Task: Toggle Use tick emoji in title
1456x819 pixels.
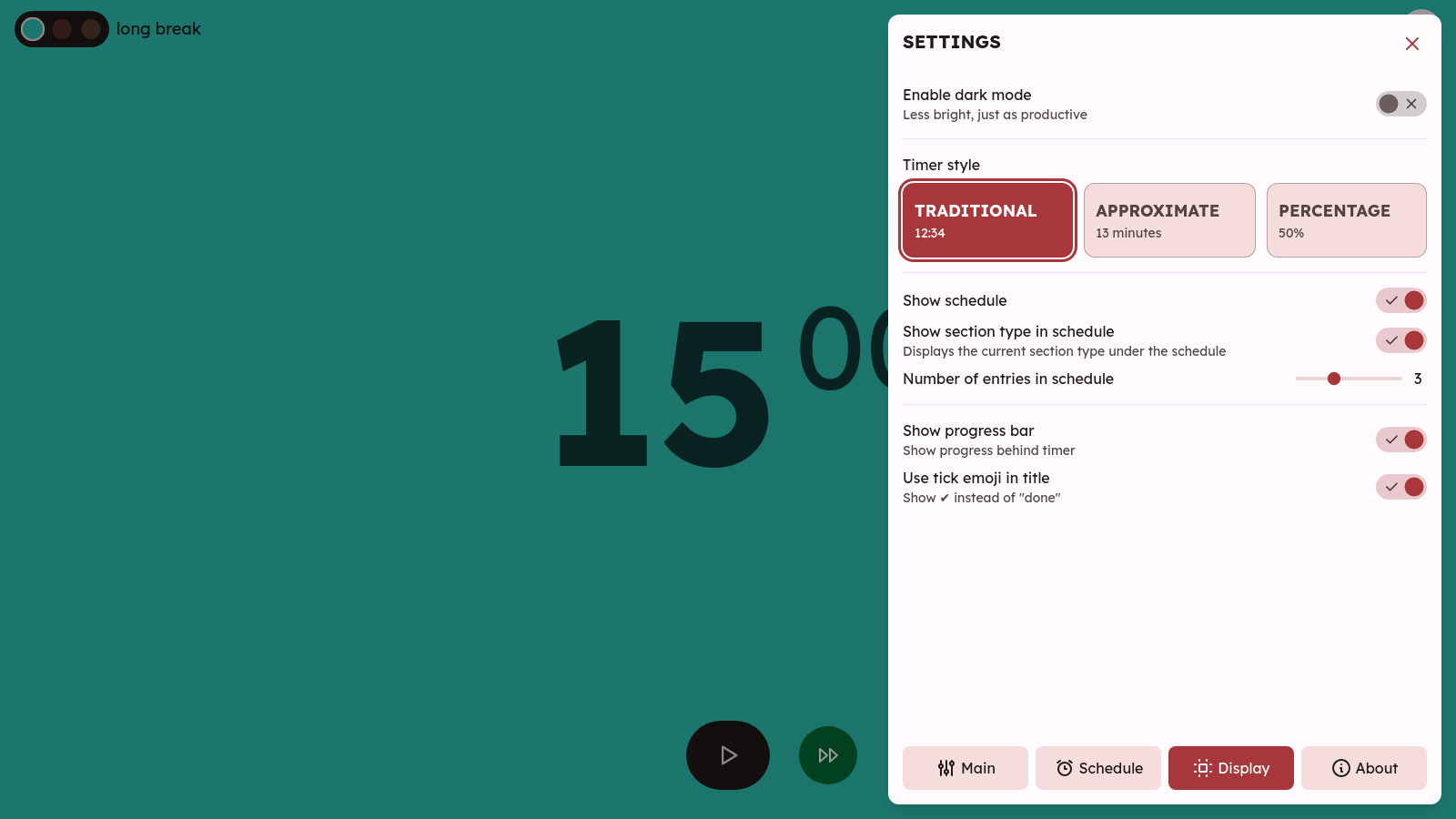Action: click(x=1400, y=487)
